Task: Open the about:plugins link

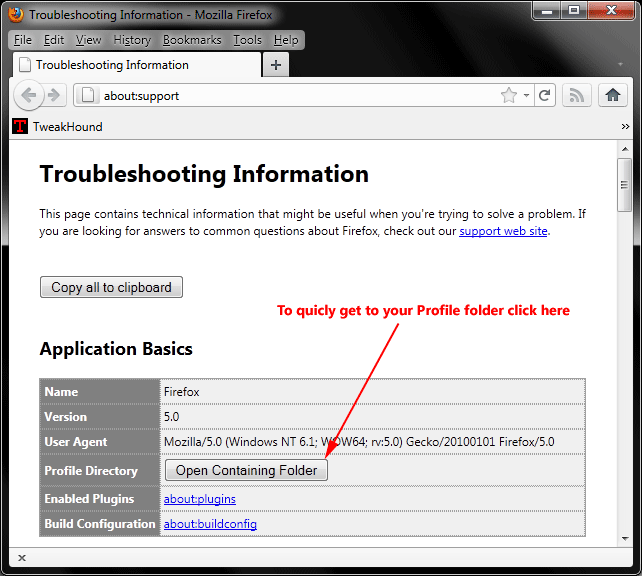Action: tap(200, 499)
